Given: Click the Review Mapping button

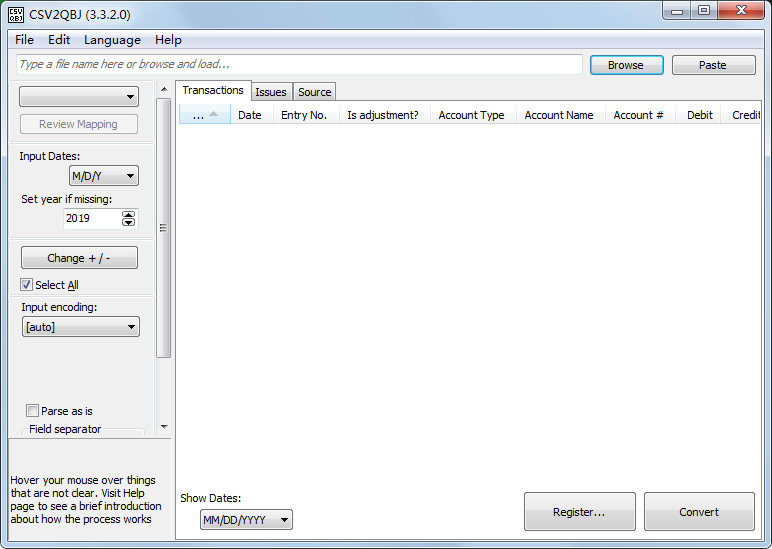Looking at the screenshot, I should [79, 124].
